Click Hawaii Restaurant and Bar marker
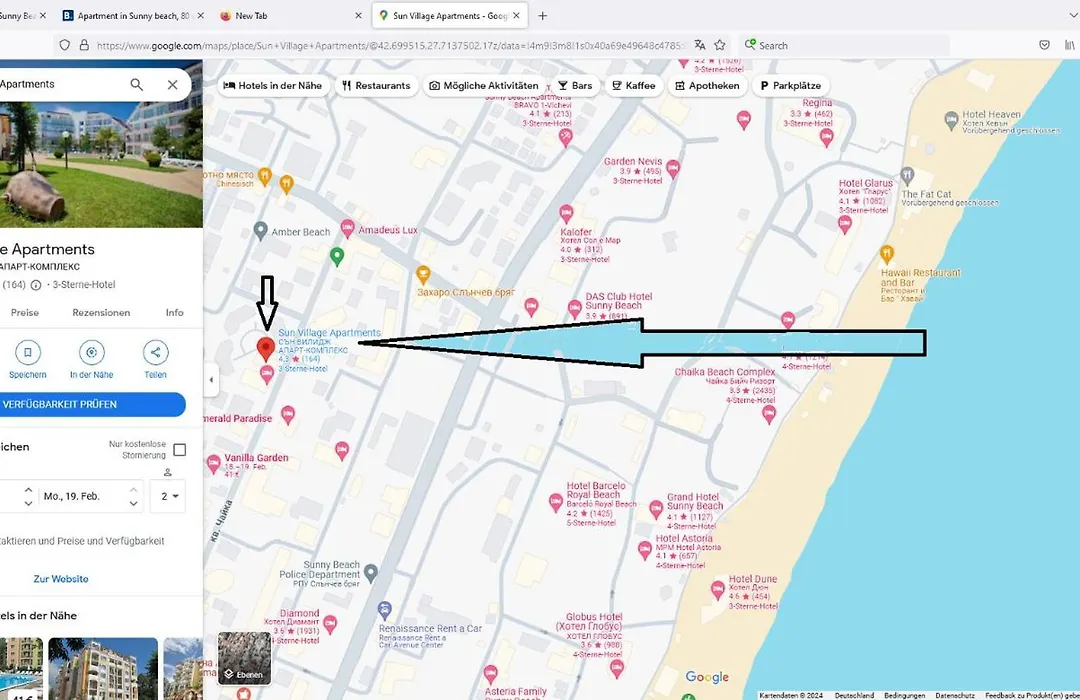The height and width of the screenshot is (700, 1080). click(x=887, y=254)
